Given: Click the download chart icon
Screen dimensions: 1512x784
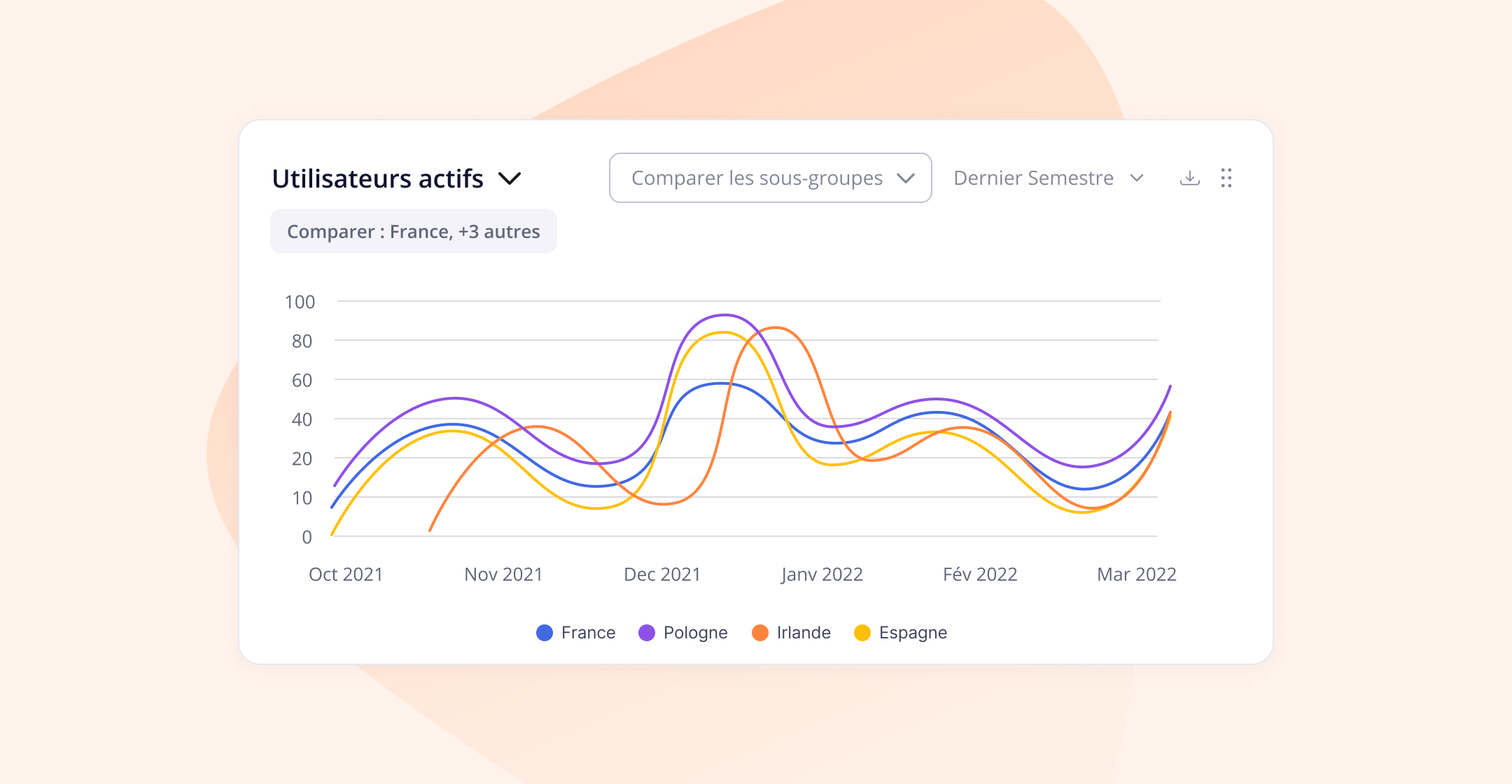Looking at the screenshot, I should click(1189, 178).
